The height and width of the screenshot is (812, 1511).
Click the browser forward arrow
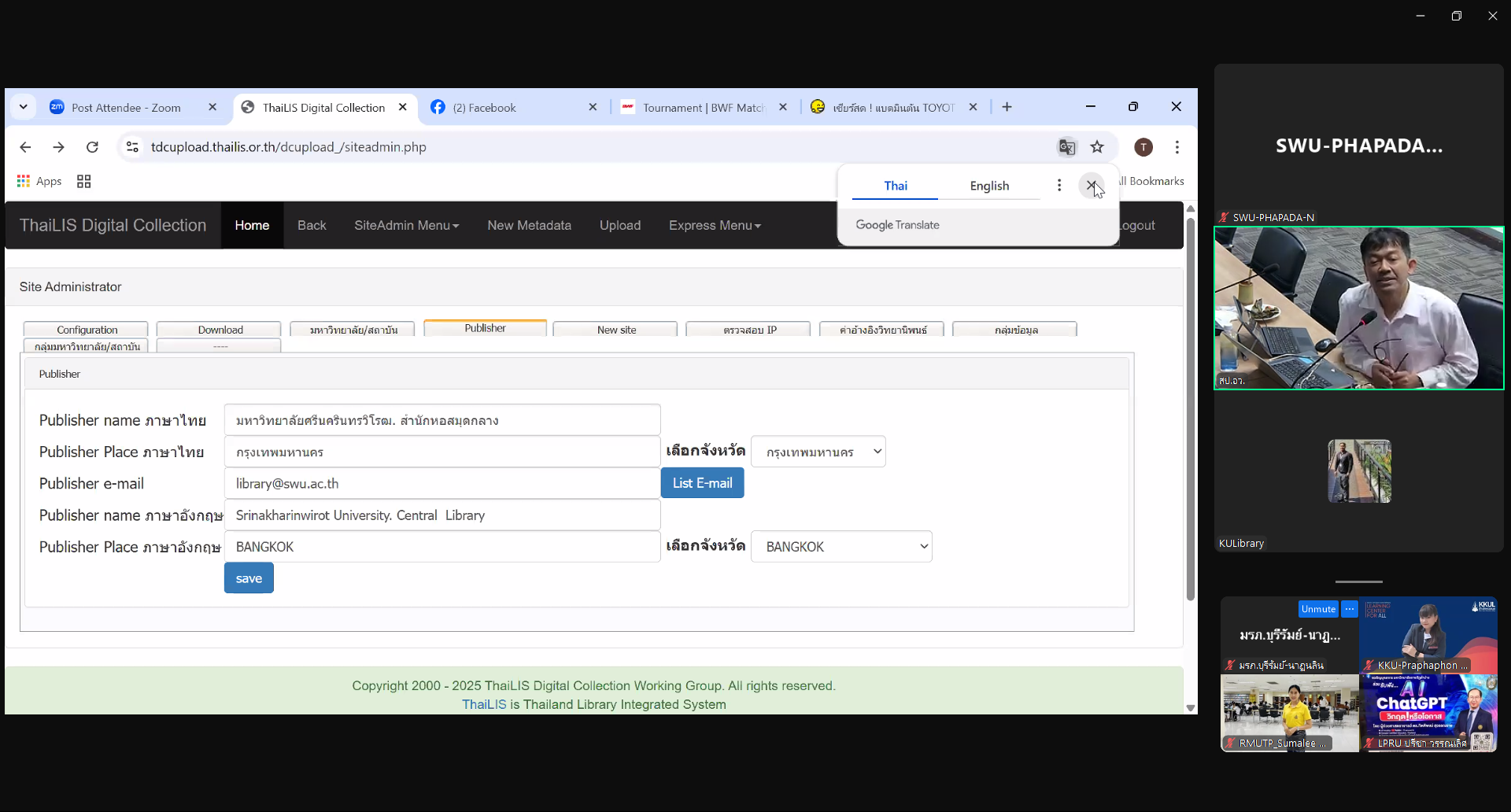tap(58, 147)
